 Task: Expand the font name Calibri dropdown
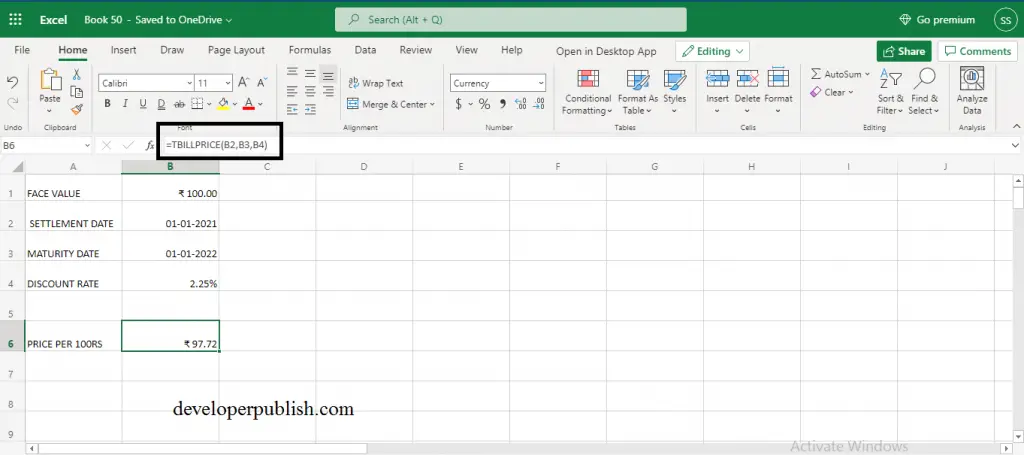pyautogui.click(x=189, y=84)
